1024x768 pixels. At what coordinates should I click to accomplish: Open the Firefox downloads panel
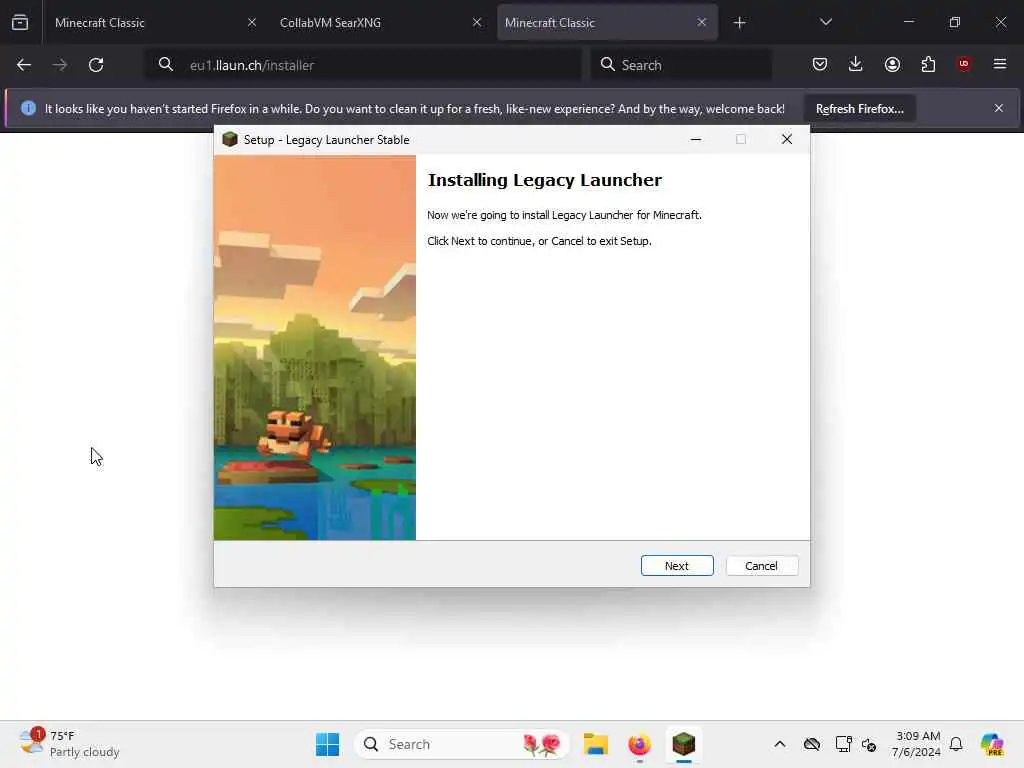(856, 64)
